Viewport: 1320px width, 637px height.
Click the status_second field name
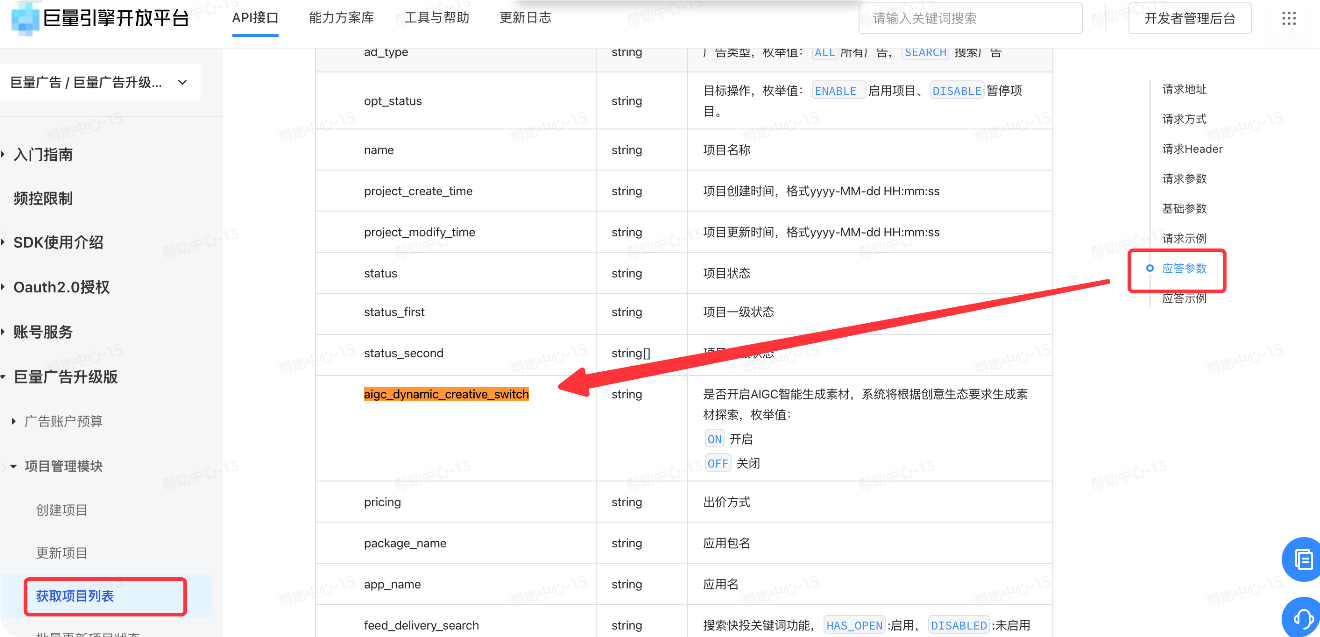[403, 353]
